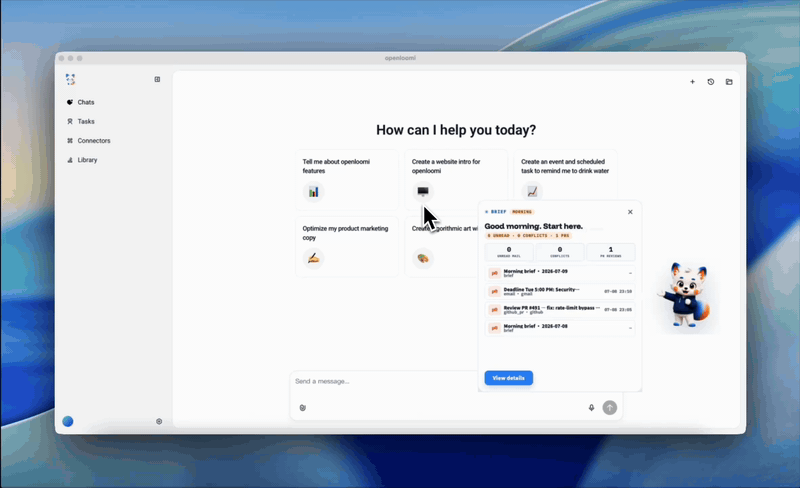Click the fox mascot character
The height and width of the screenshot is (488, 800).
[686, 295]
